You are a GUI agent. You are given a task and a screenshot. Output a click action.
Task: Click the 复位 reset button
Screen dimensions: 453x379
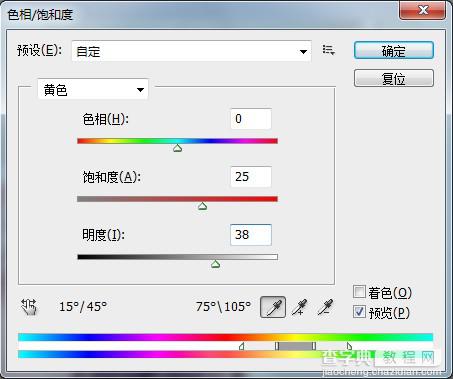[394, 79]
